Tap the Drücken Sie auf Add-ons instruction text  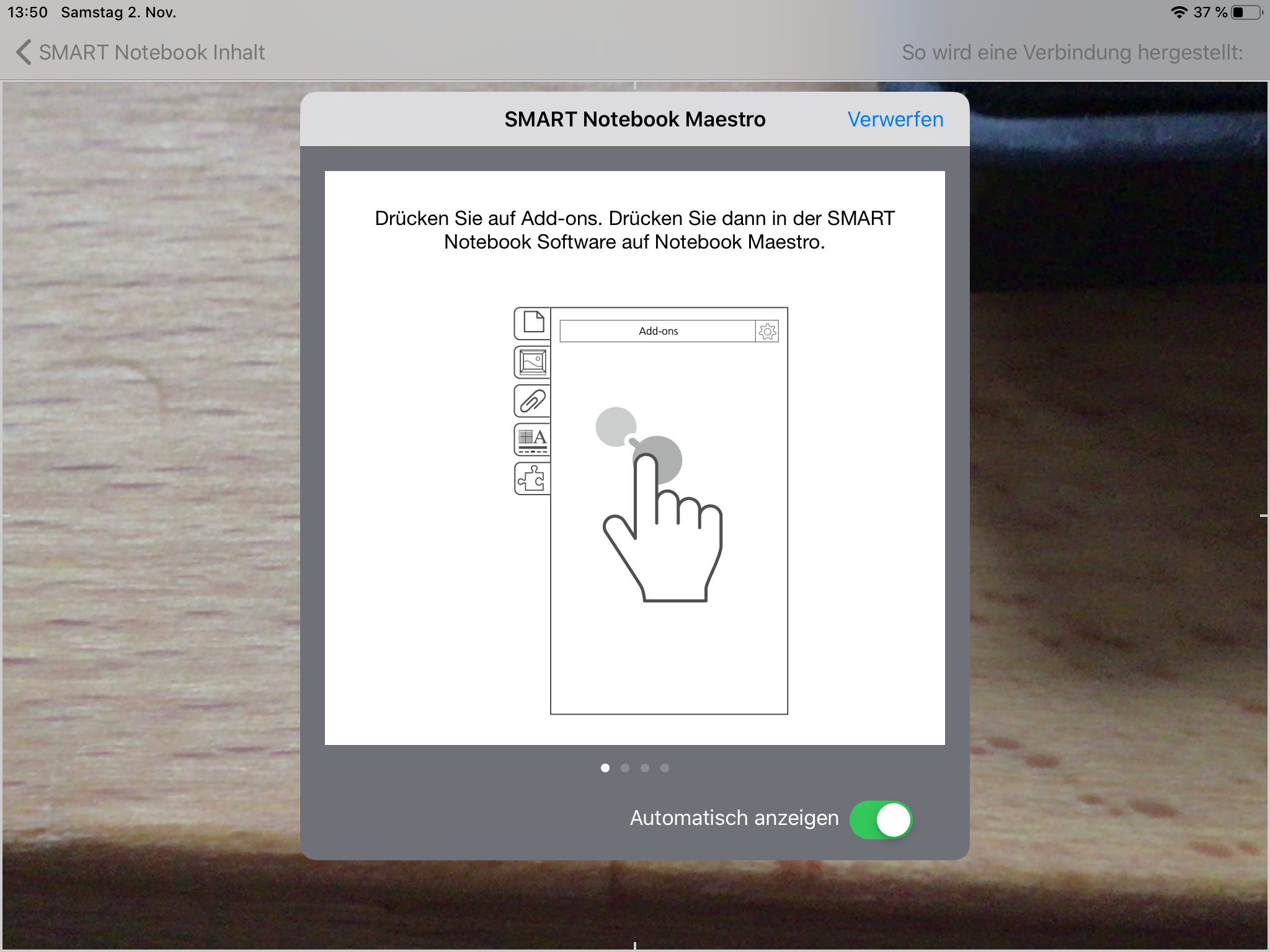click(x=634, y=230)
